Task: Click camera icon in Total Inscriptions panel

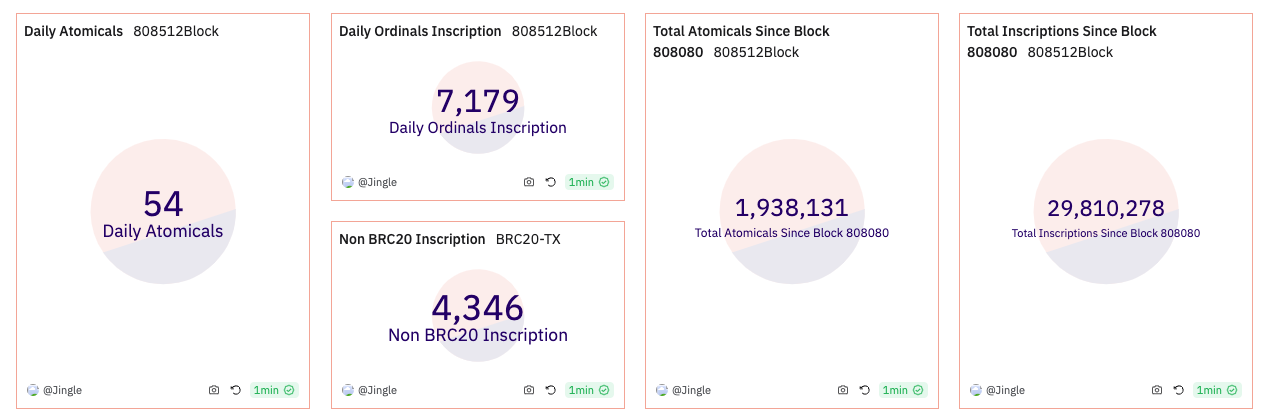Action: 1157,390
